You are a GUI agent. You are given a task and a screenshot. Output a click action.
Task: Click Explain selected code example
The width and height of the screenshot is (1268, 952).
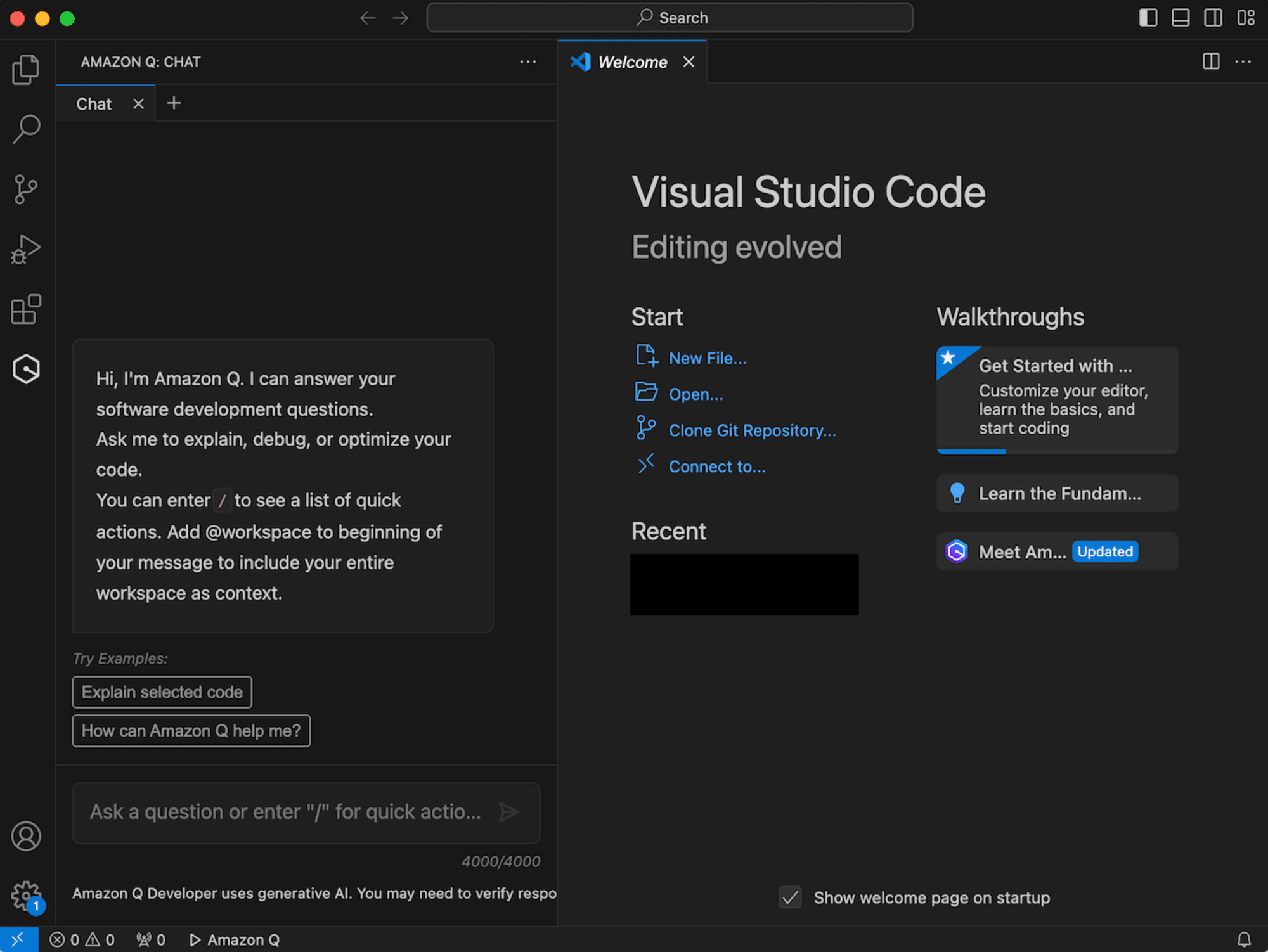point(162,692)
